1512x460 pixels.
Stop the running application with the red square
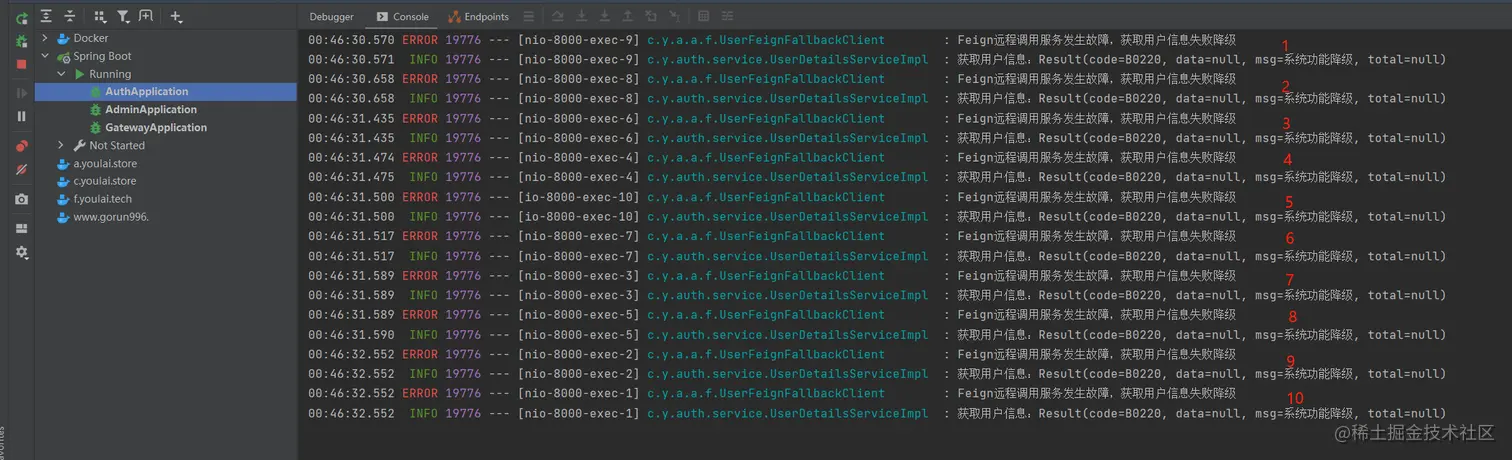pos(21,64)
